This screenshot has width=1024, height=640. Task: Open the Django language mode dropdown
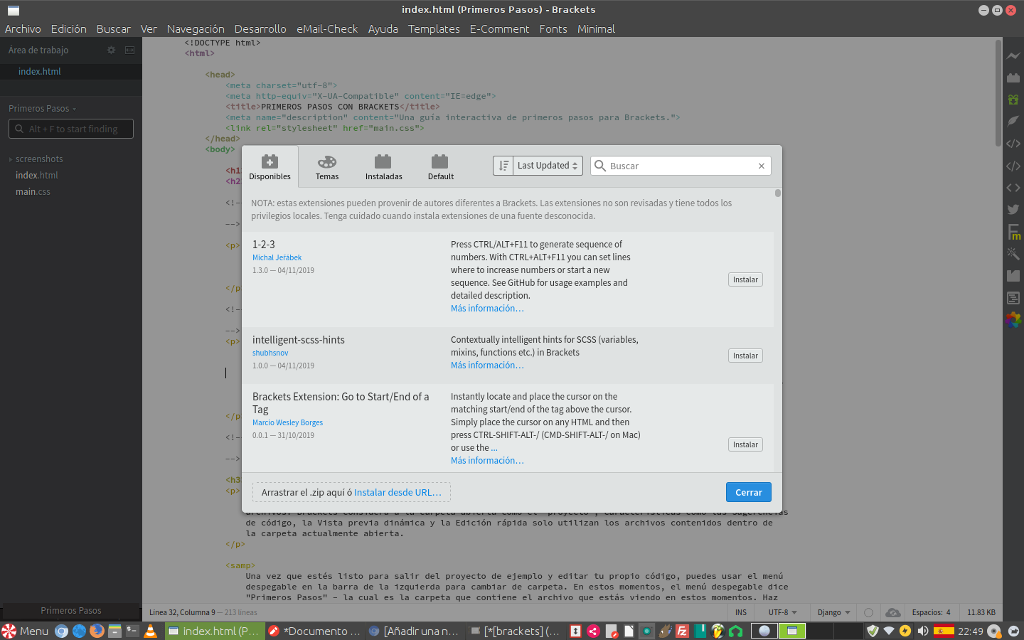coord(832,612)
